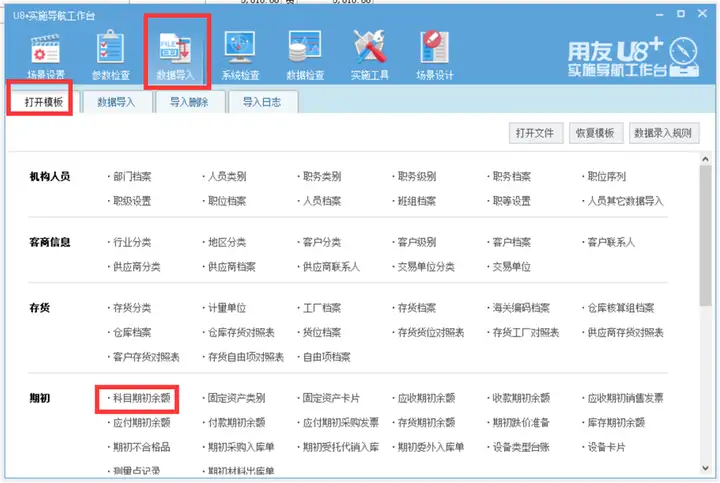Open the 数据录入规则 button
Screen dimensions: 720x483
coord(664,133)
